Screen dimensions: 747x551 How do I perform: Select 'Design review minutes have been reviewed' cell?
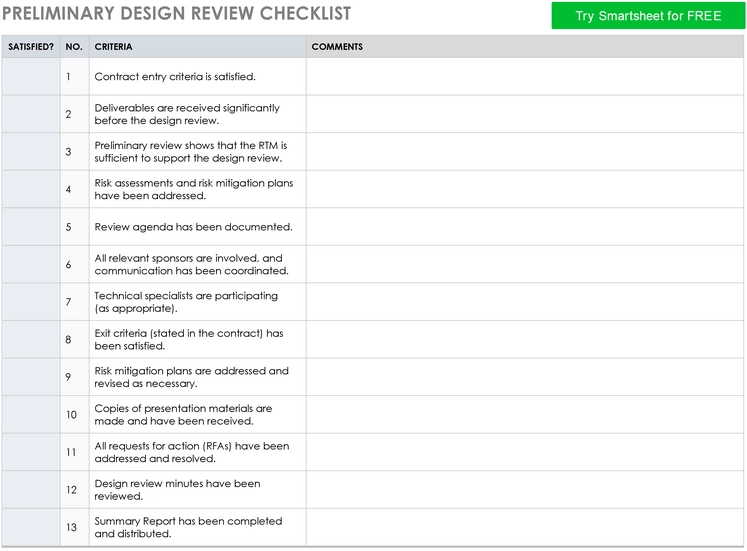point(197,490)
